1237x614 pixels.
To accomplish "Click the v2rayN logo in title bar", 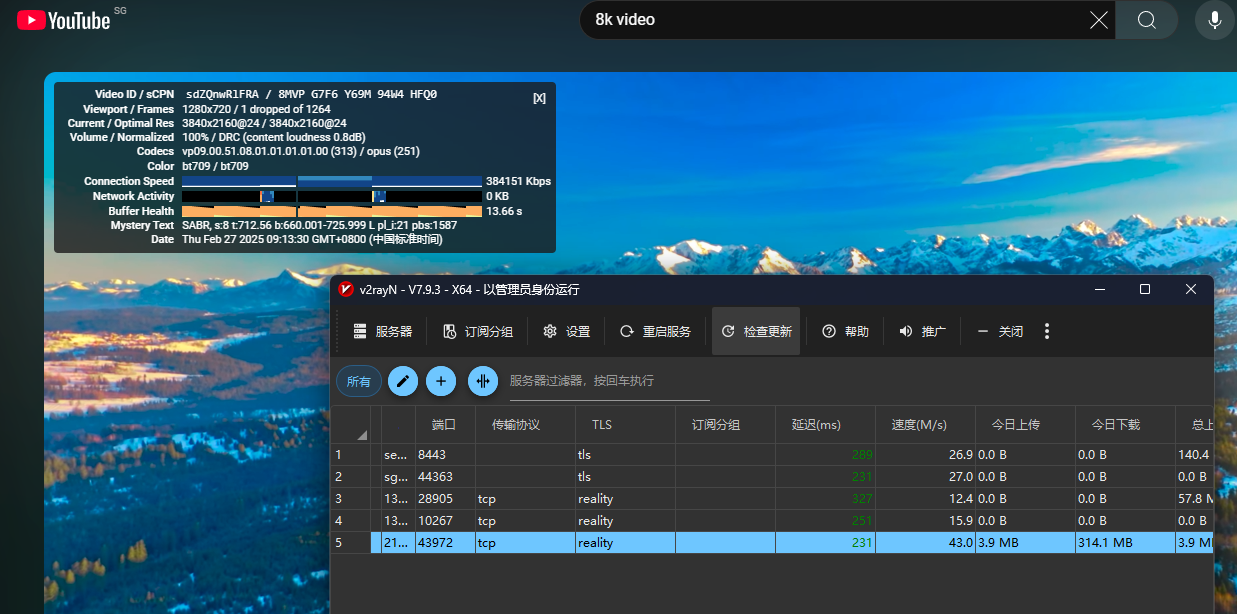I will [346, 290].
